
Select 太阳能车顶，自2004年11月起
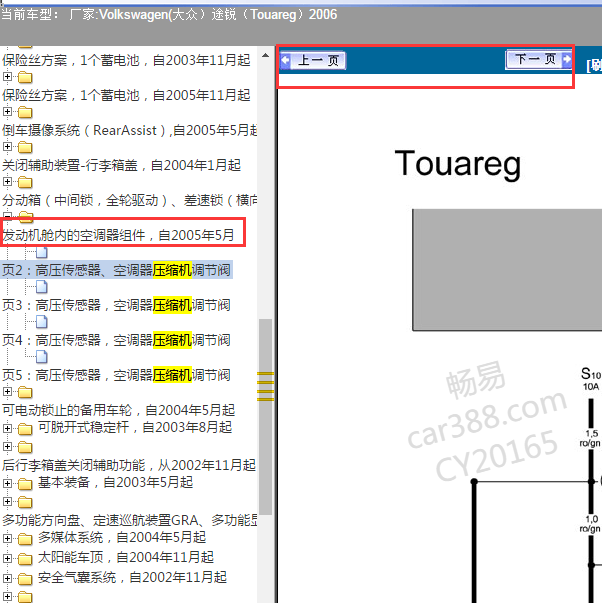tap(126, 557)
